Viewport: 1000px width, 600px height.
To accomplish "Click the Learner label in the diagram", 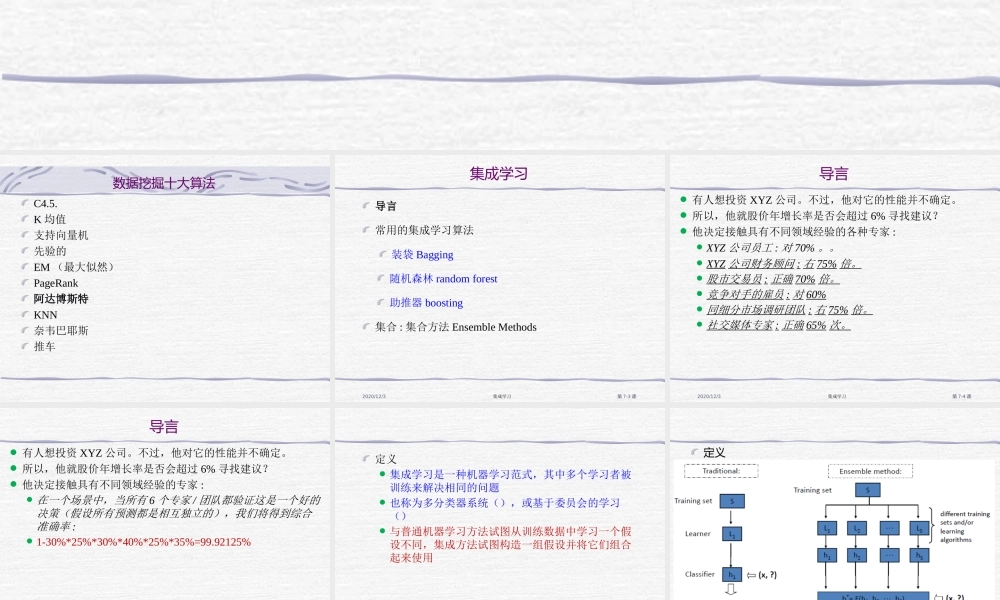I will 698,534.
